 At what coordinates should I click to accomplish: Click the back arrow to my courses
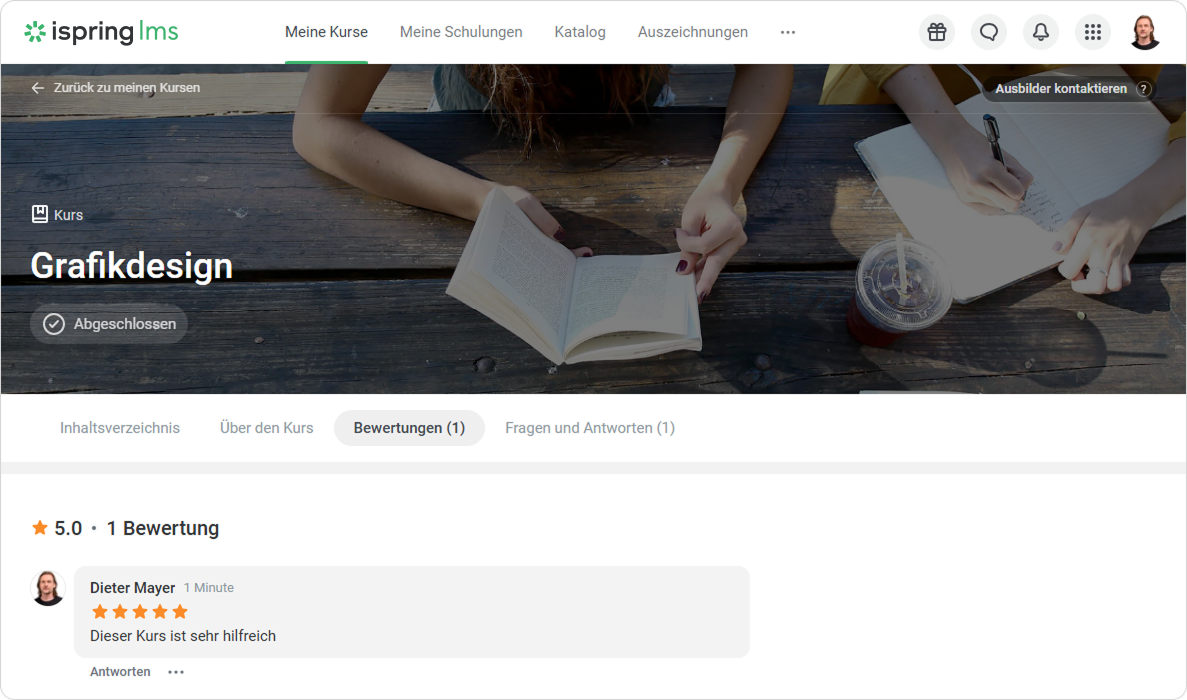point(38,88)
